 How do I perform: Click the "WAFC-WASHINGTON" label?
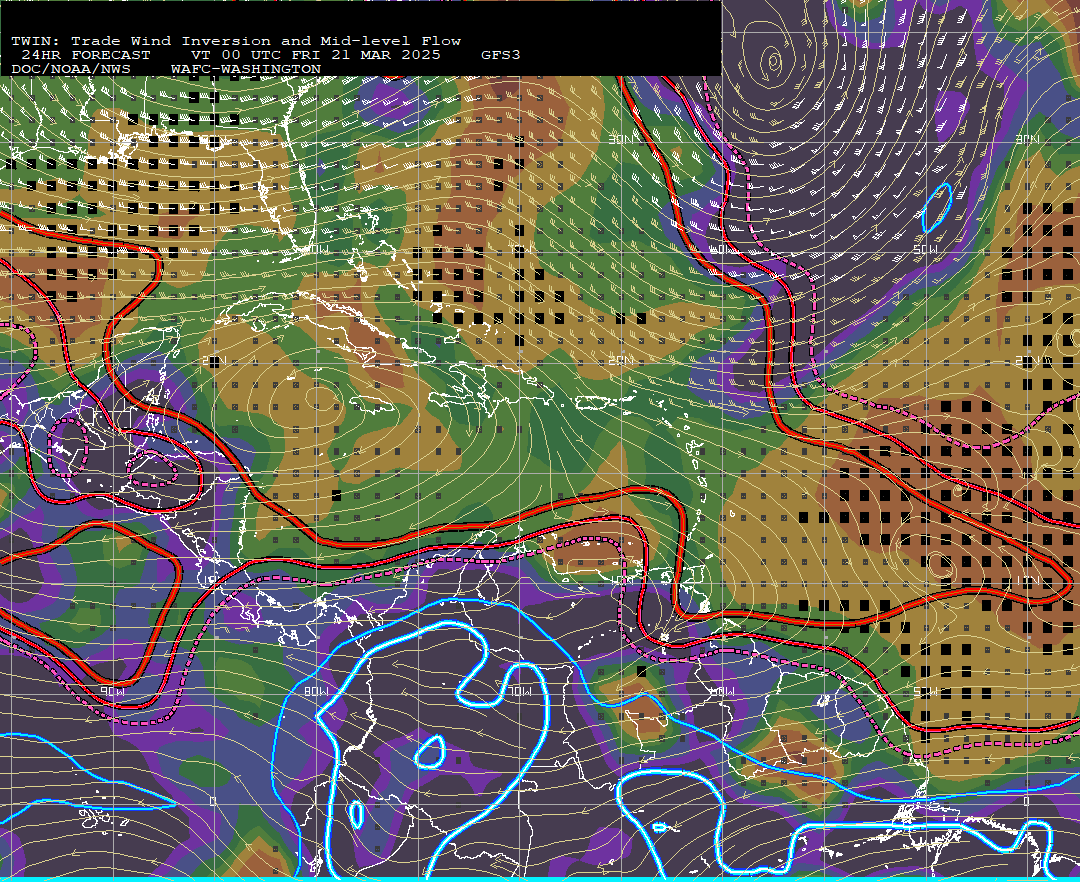pos(246,70)
